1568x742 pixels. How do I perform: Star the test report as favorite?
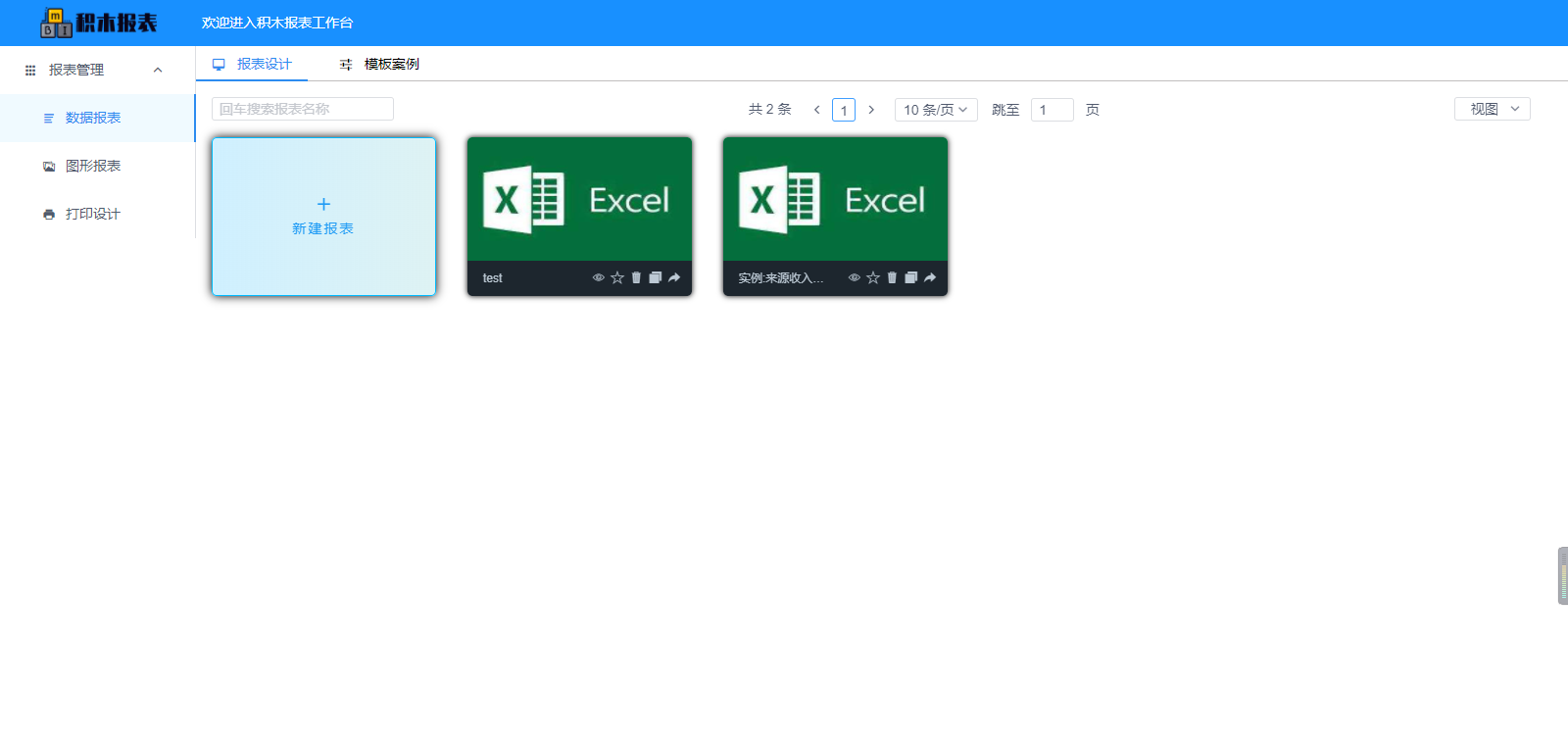(617, 277)
